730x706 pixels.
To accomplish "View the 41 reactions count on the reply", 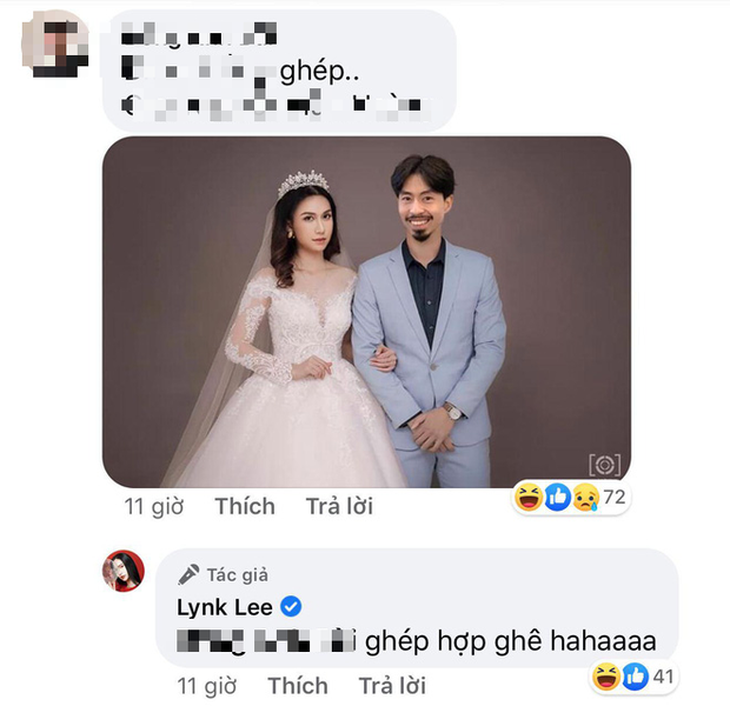I will (x=663, y=676).
